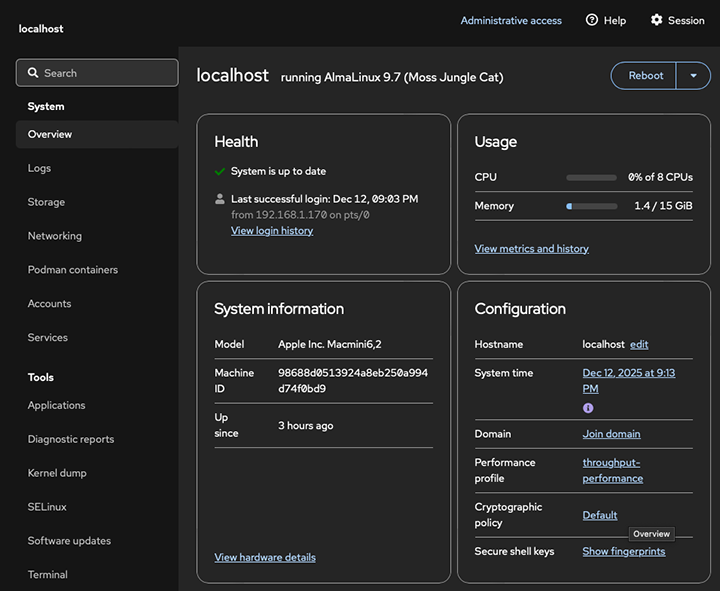This screenshot has width=720, height=591.
Task: Click the search magnifier icon
Action: (34, 73)
